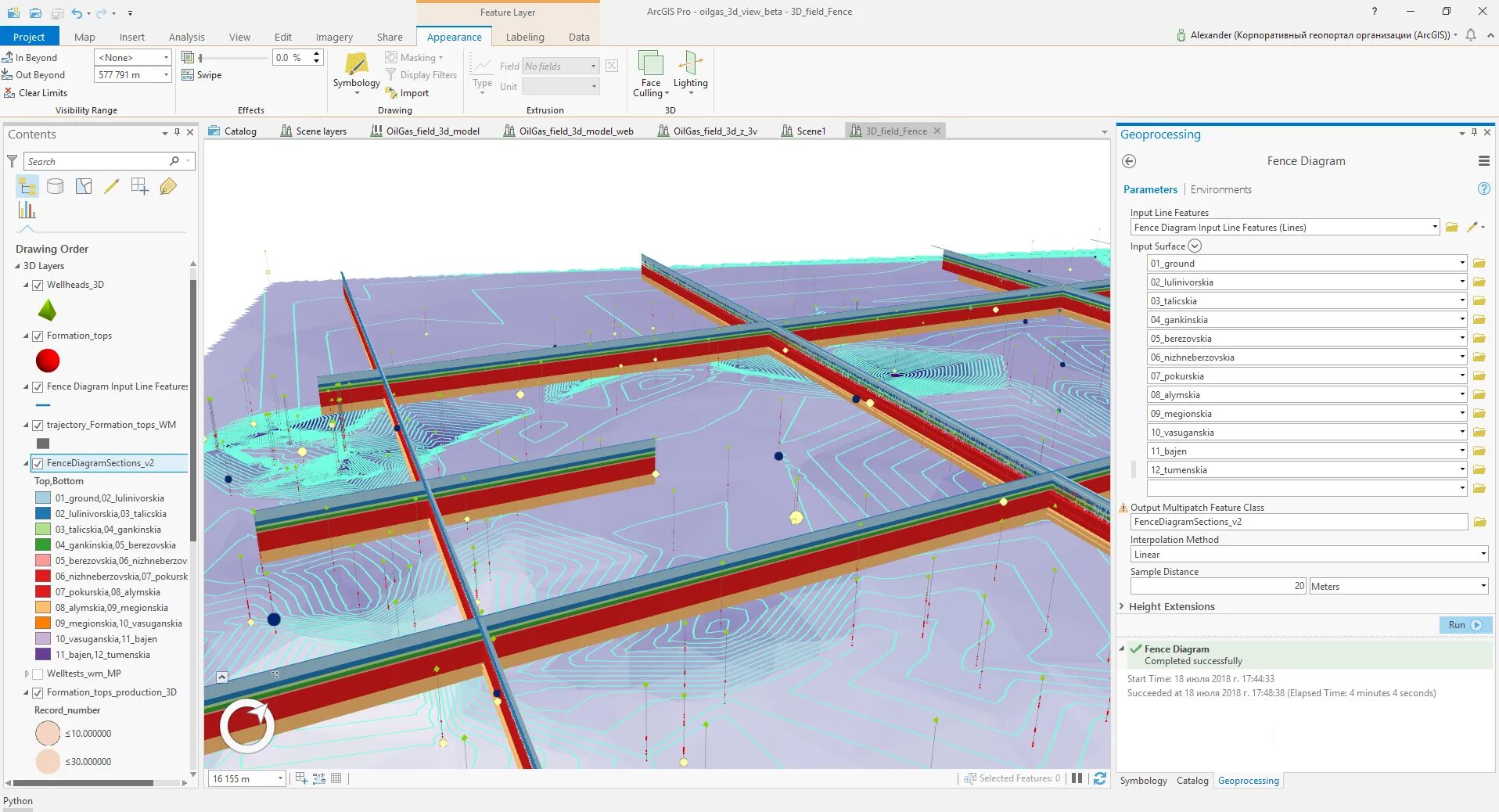The width and height of the screenshot is (1499, 812).
Task: Click the Undo arrow in quick access toolbar
Action: (77, 13)
